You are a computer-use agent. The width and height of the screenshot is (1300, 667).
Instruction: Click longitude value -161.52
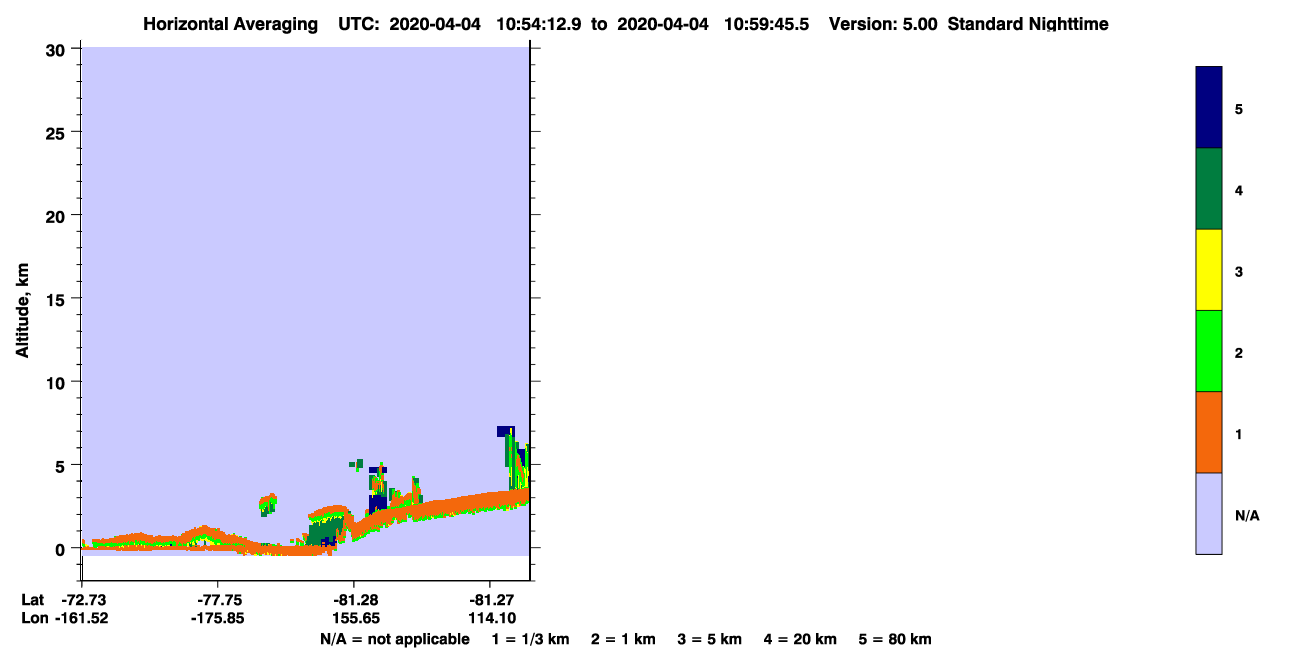[x=84, y=618]
